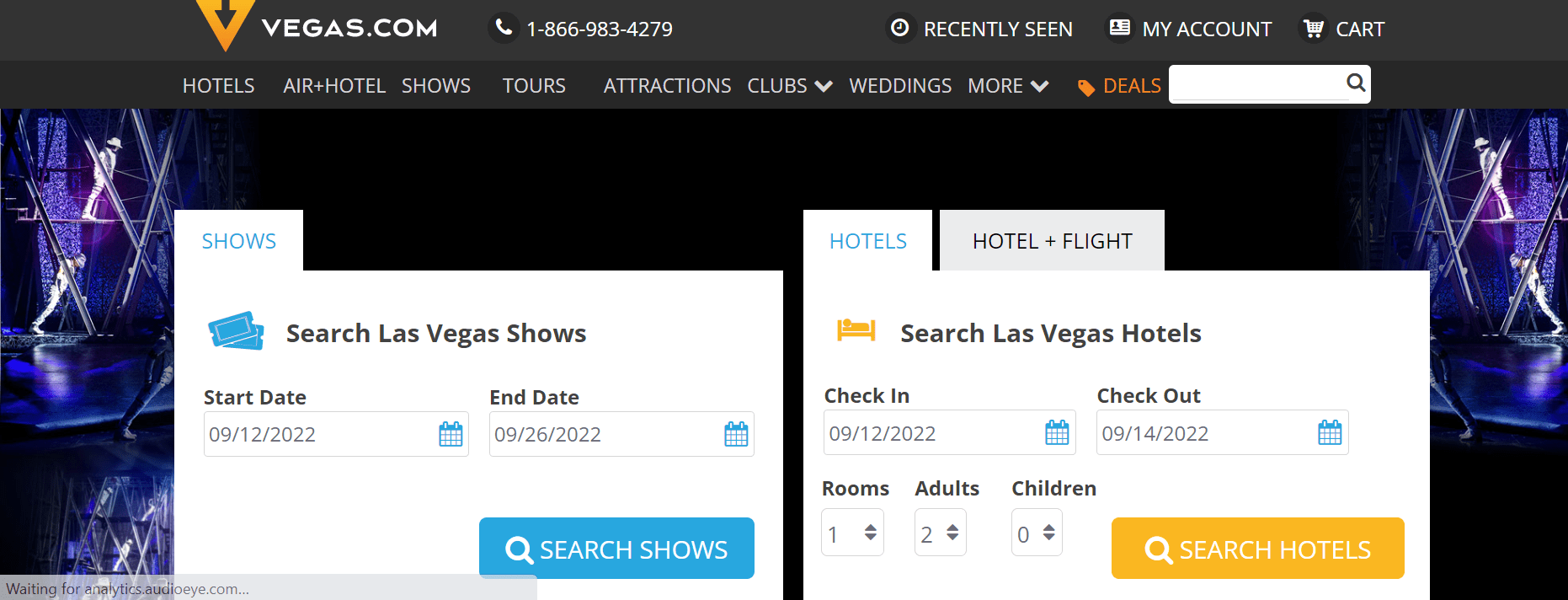Go to Attractions in the navigation bar

tap(667, 86)
